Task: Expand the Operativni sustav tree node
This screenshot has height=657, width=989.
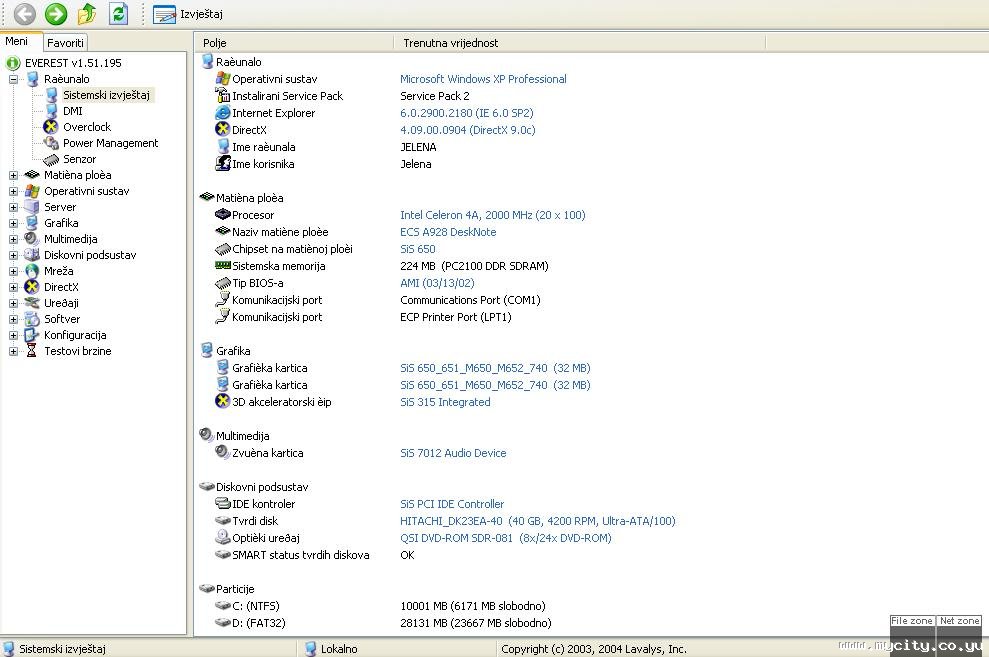Action: (14, 191)
